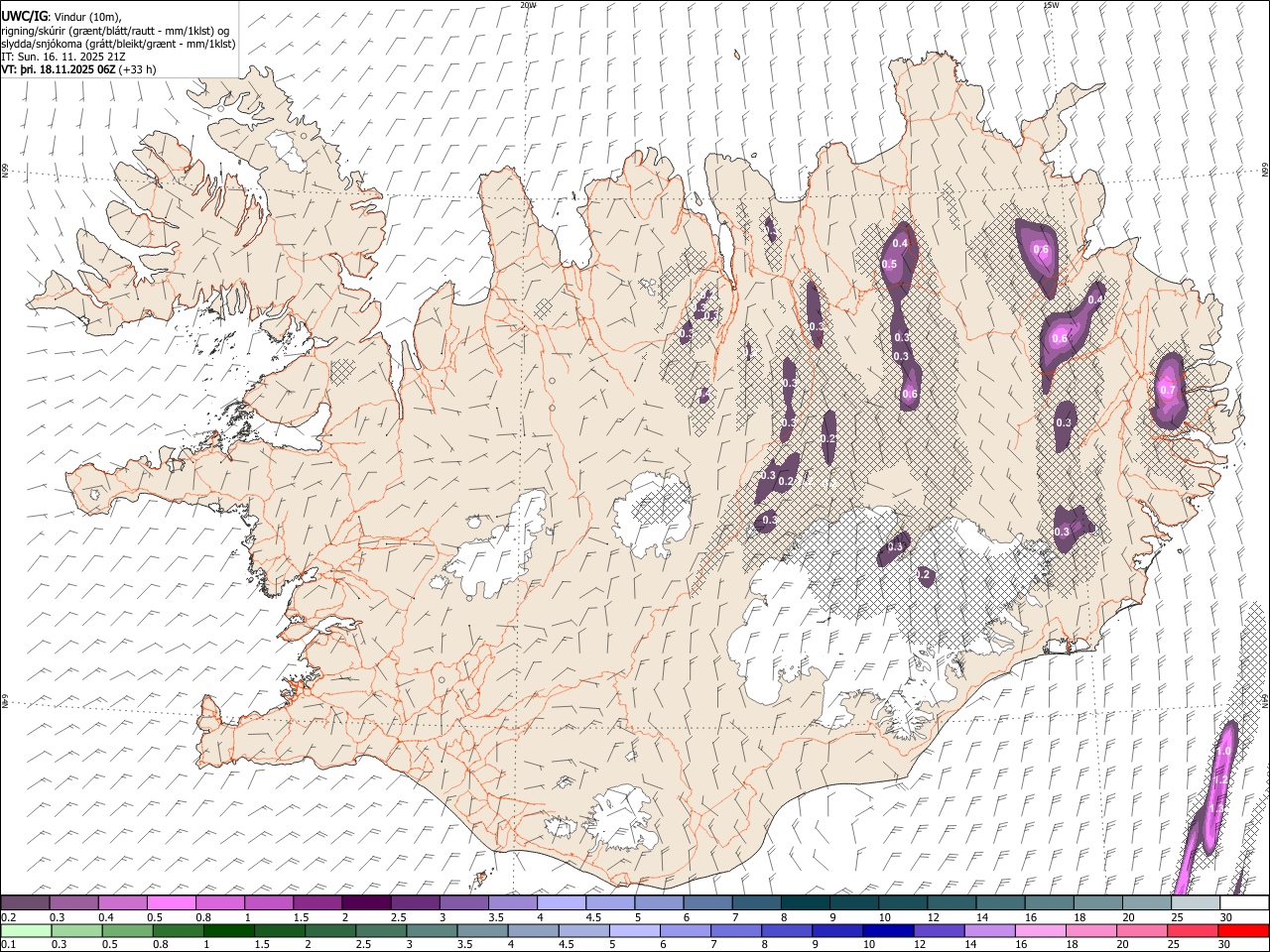Click the blue swatch starting at 8 in bottom row

(787, 930)
